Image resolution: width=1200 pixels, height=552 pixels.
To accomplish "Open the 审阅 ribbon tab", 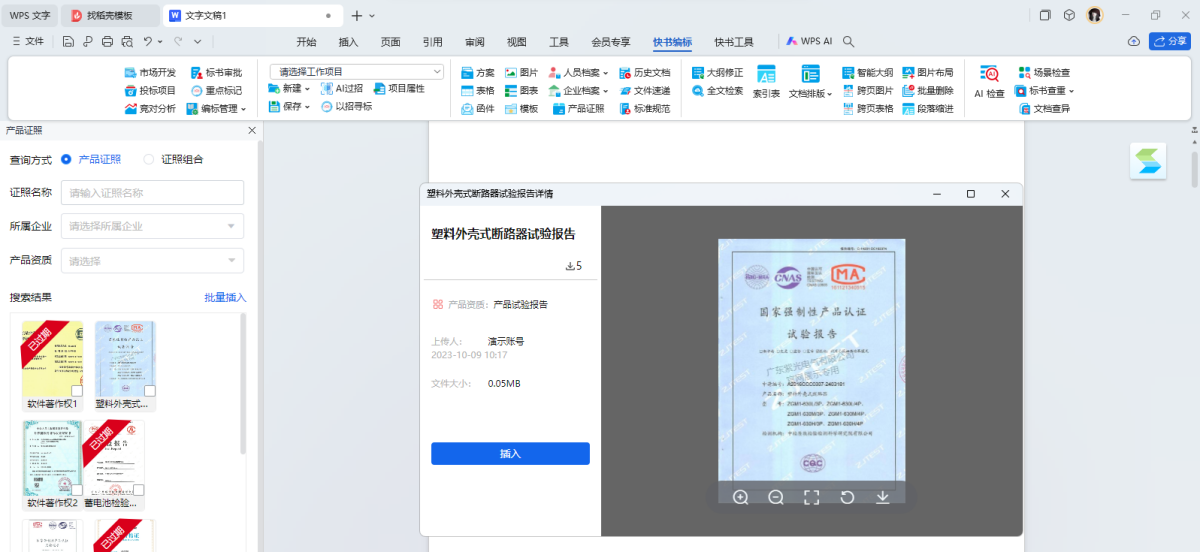I will point(474,42).
